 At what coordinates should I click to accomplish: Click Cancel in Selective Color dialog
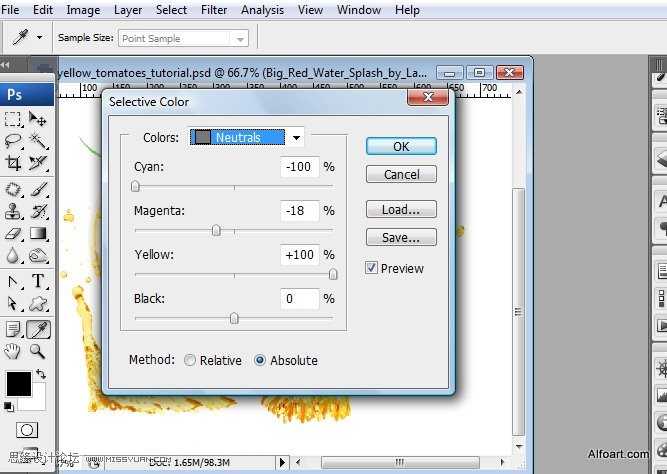pos(401,174)
